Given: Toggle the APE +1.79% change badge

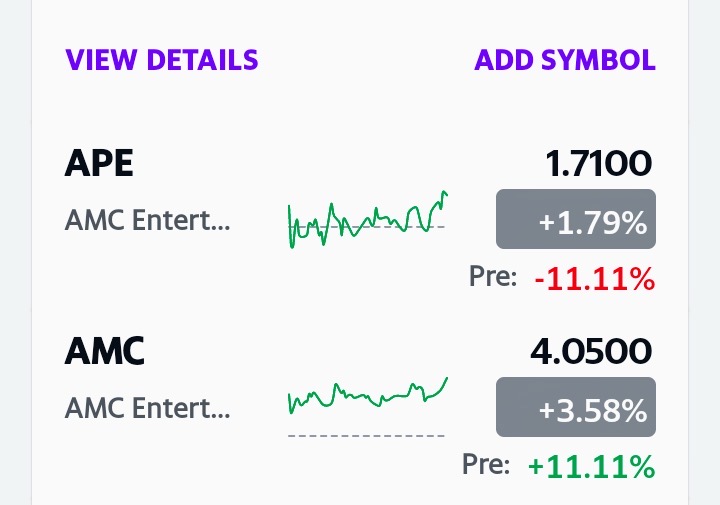Looking at the screenshot, I should pos(576,219).
